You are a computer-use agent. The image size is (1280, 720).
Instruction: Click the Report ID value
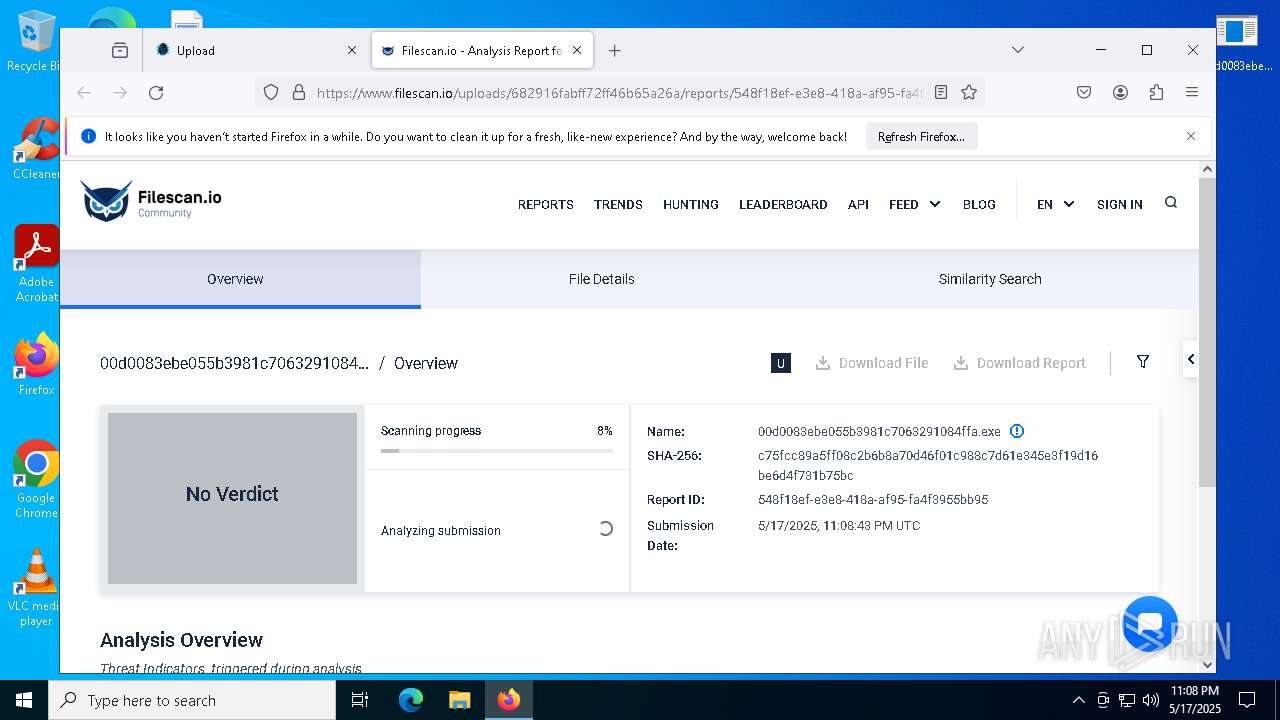pos(873,499)
